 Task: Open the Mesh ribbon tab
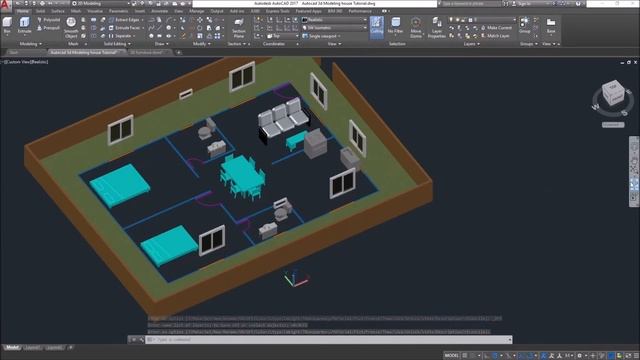76,11
